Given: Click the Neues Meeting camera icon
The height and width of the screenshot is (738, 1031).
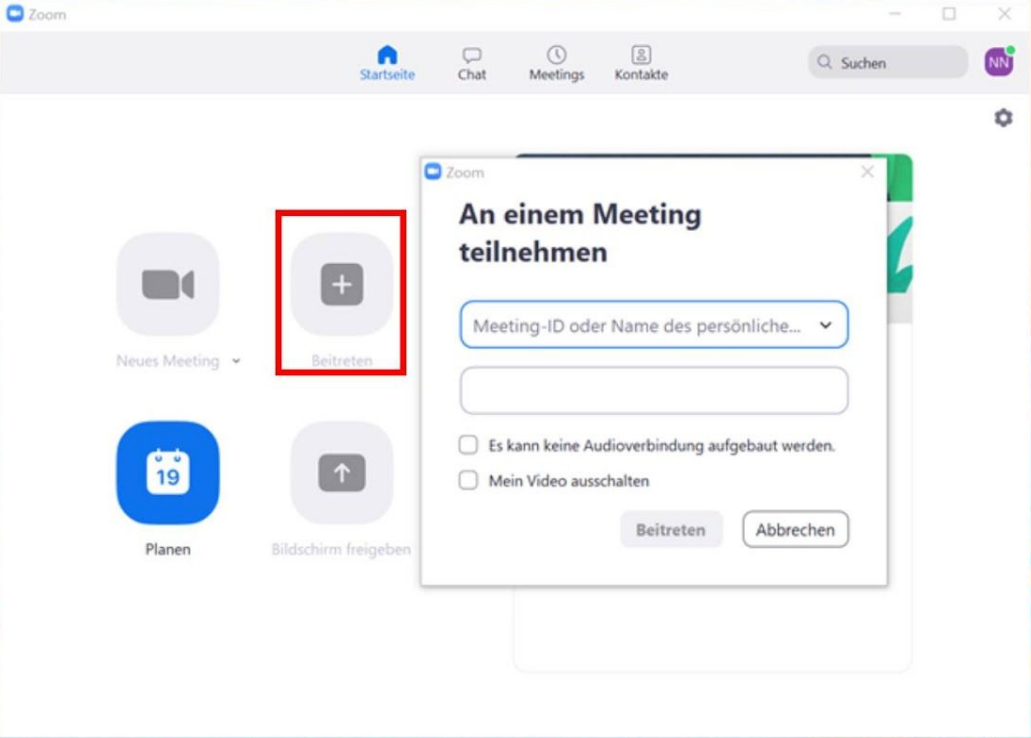Looking at the screenshot, I should pyautogui.click(x=167, y=285).
